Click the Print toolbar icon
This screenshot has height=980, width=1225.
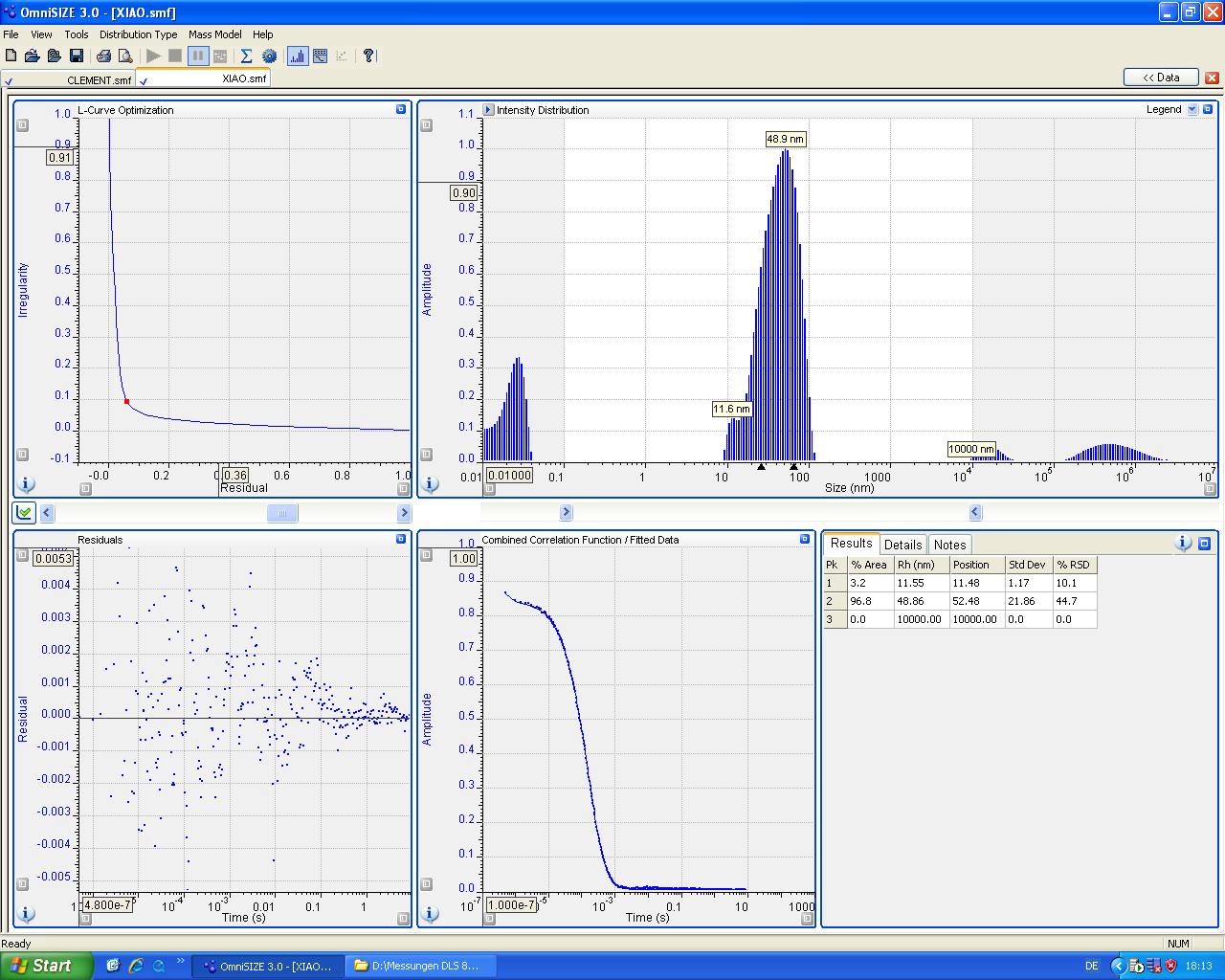pos(103,56)
